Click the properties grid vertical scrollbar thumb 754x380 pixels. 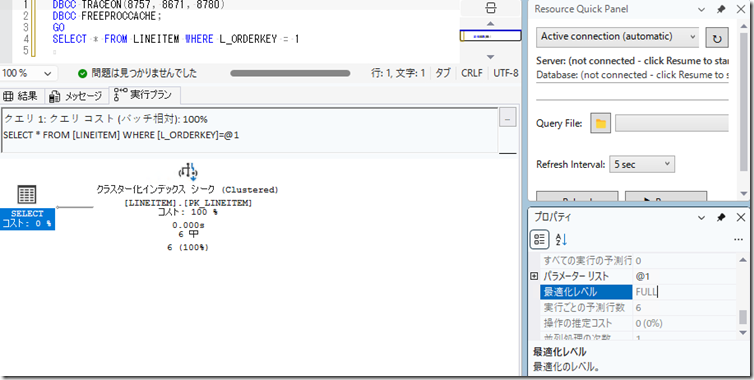[x=743, y=317]
